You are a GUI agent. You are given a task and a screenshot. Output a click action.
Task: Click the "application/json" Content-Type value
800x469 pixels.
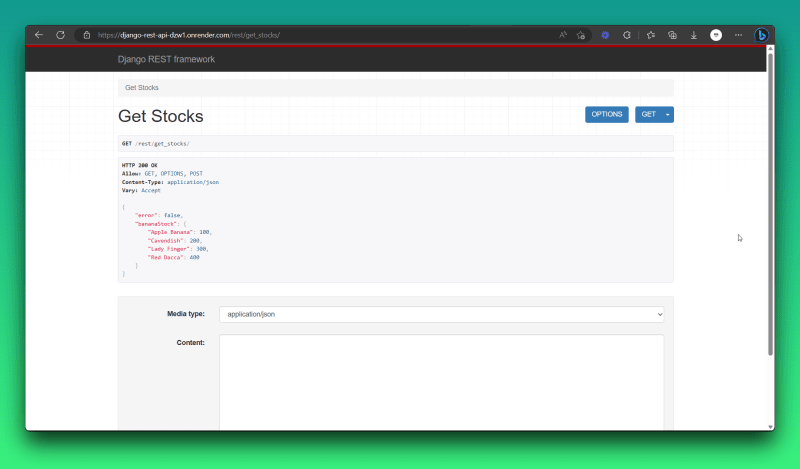[x=193, y=182]
